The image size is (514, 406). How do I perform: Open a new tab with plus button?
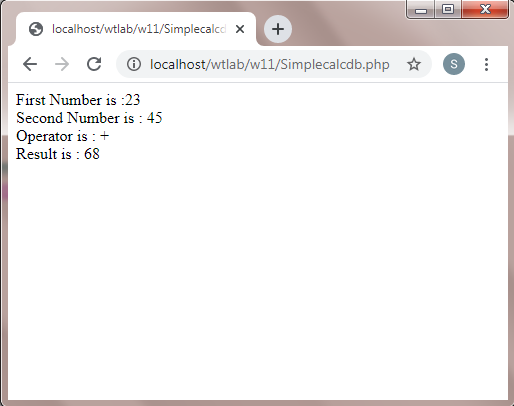[x=278, y=29]
